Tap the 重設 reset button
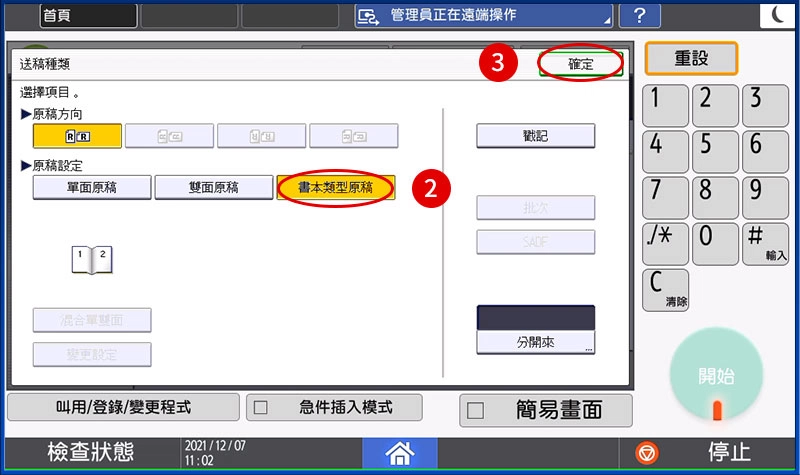 coord(691,58)
